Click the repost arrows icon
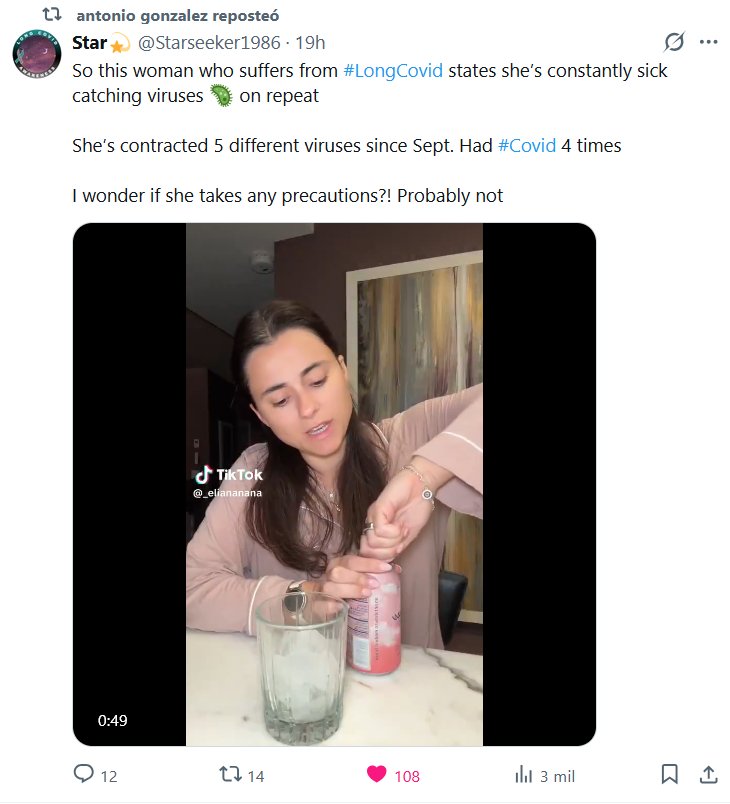This screenshot has width=730, height=804. click(230, 775)
